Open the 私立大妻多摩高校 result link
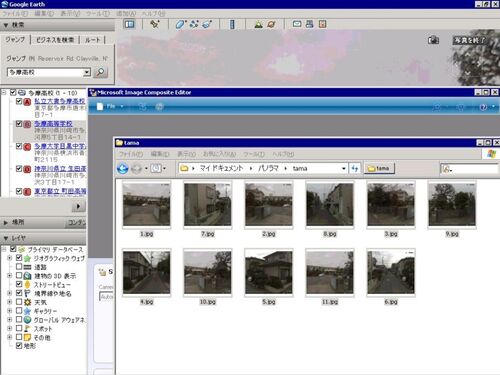 click(60, 101)
